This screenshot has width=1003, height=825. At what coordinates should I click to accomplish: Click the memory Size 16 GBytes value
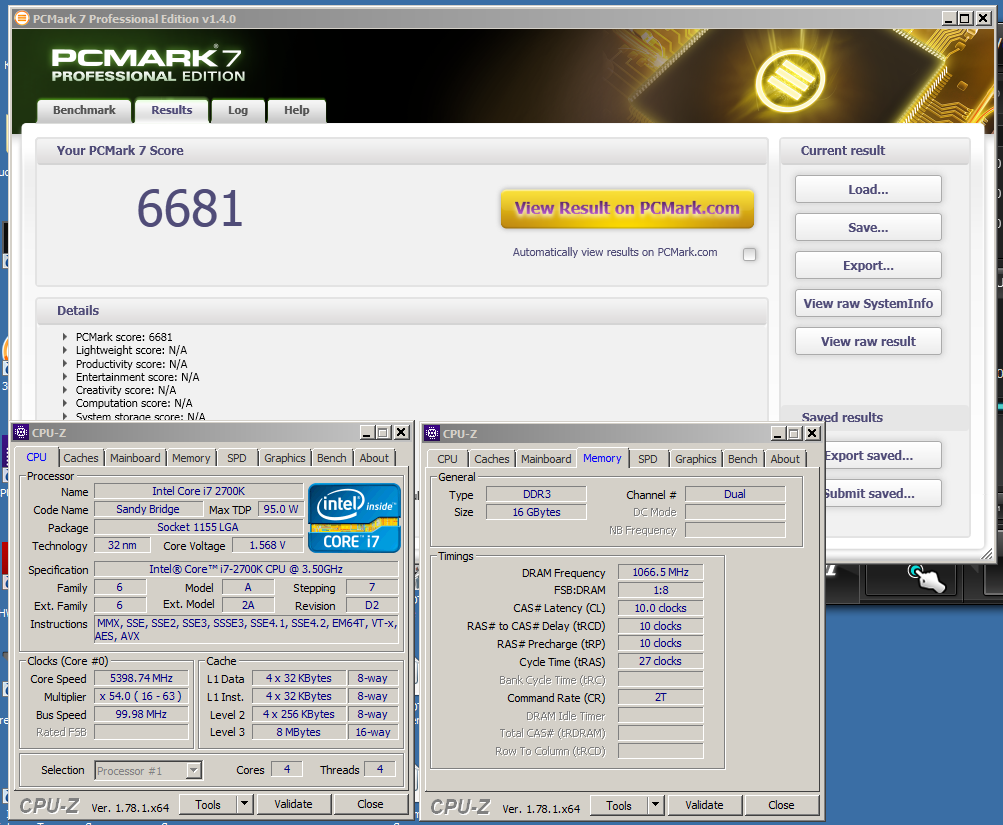click(x=536, y=512)
